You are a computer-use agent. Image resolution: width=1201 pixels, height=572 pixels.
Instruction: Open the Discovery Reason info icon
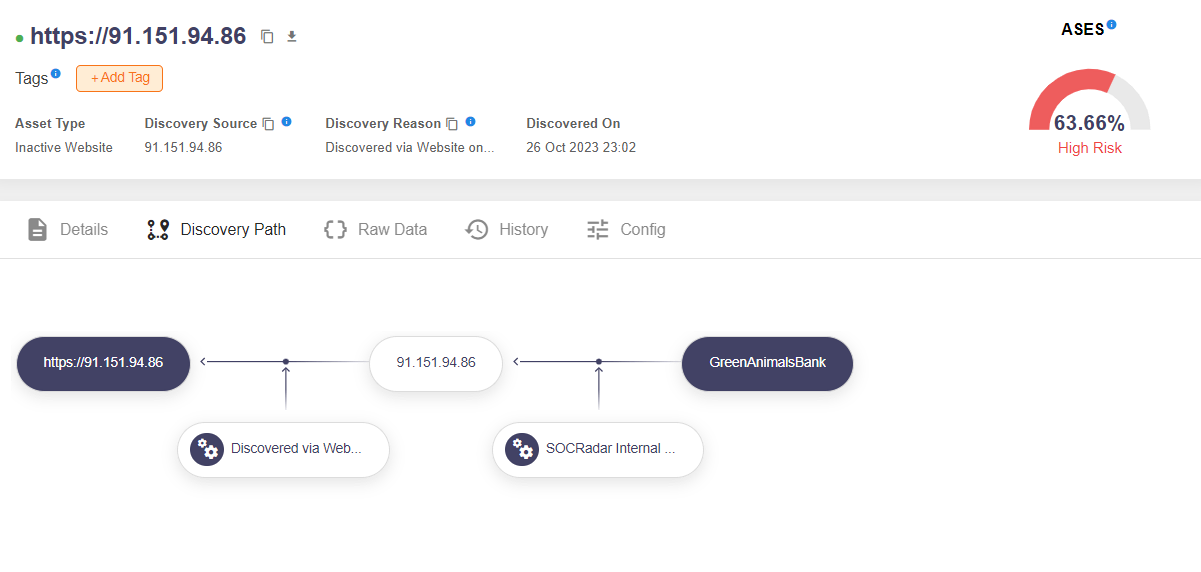click(x=470, y=122)
